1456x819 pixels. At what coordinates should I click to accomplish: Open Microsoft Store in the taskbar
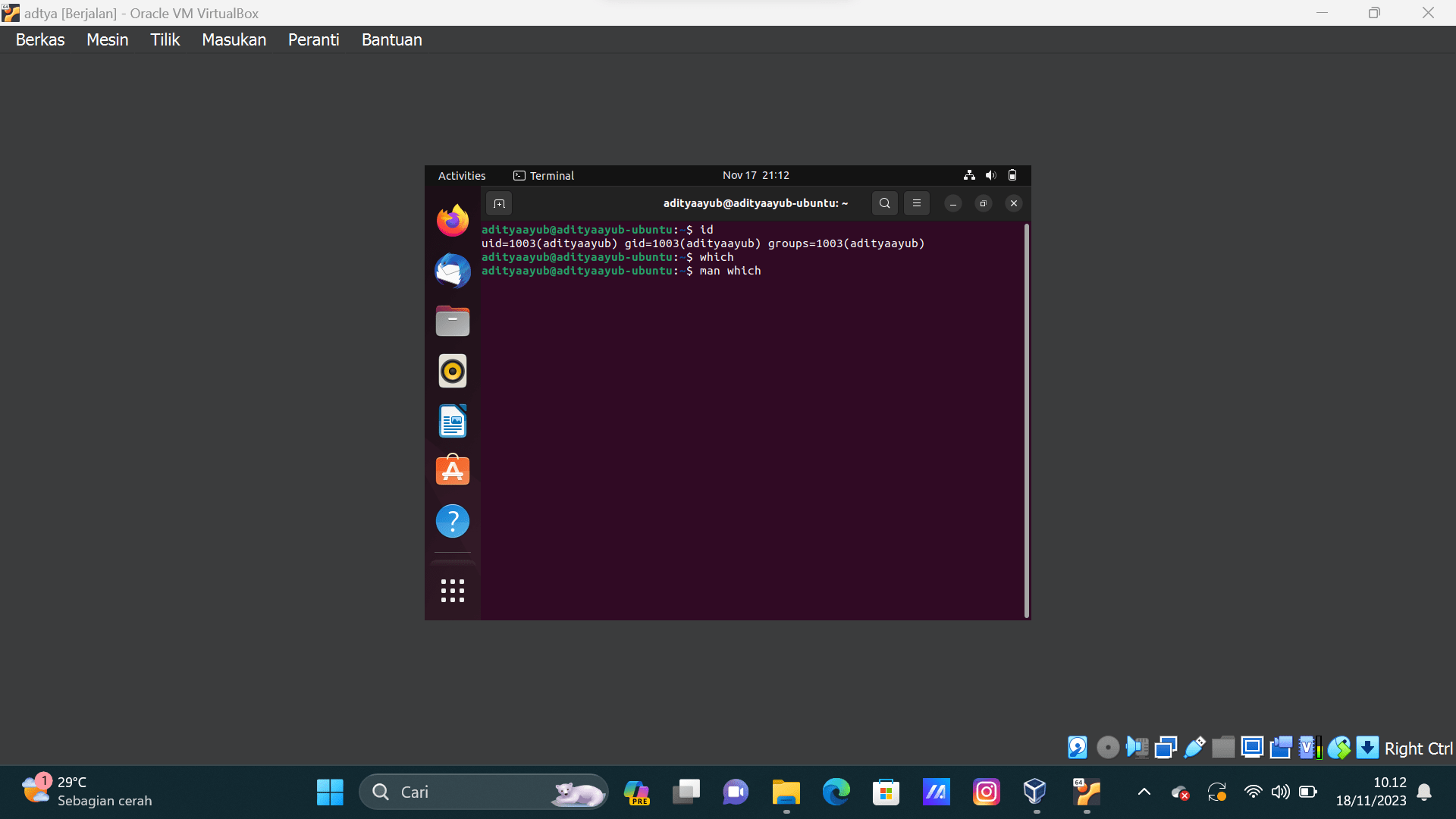click(886, 792)
